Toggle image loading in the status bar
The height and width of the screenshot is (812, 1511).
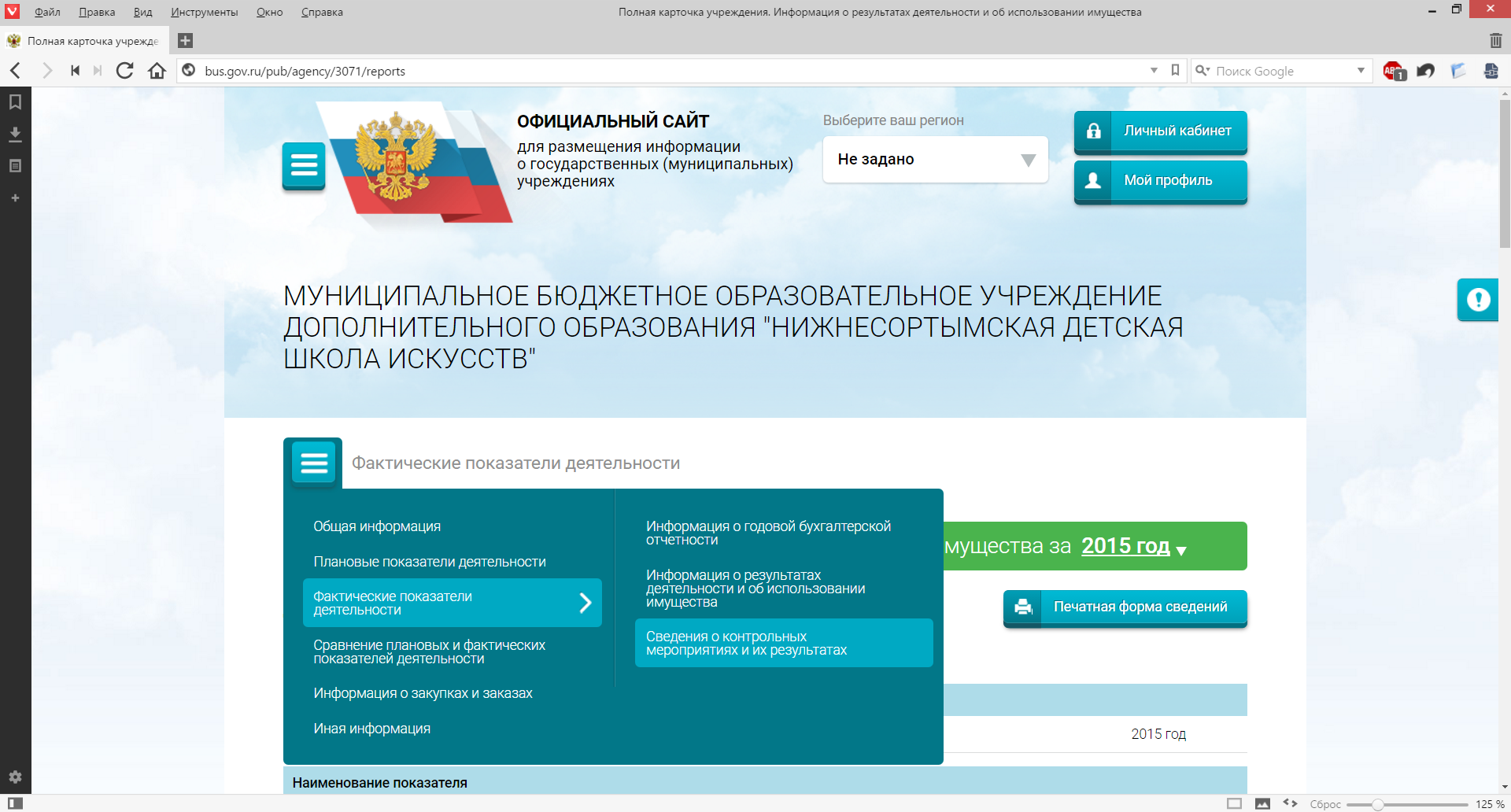pyautogui.click(x=1262, y=803)
